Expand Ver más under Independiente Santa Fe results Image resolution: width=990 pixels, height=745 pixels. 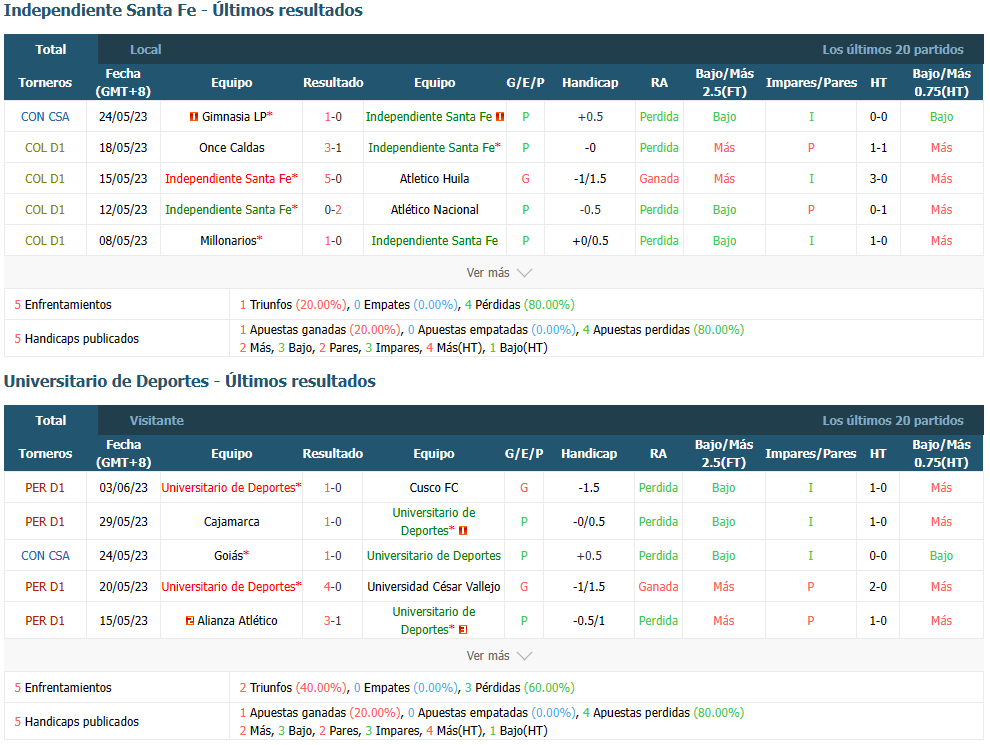point(499,273)
